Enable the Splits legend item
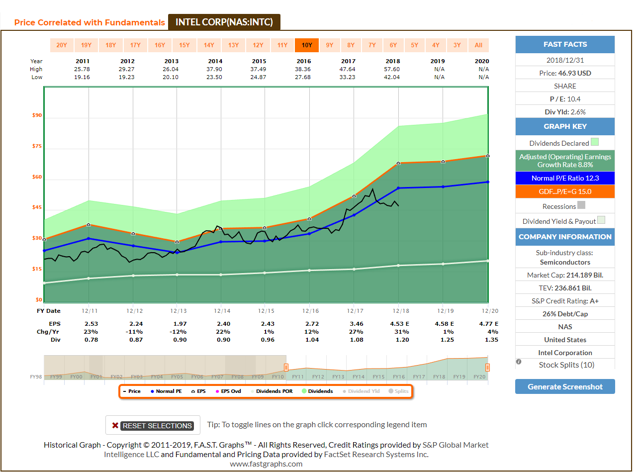640x472 pixels. (x=398, y=391)
